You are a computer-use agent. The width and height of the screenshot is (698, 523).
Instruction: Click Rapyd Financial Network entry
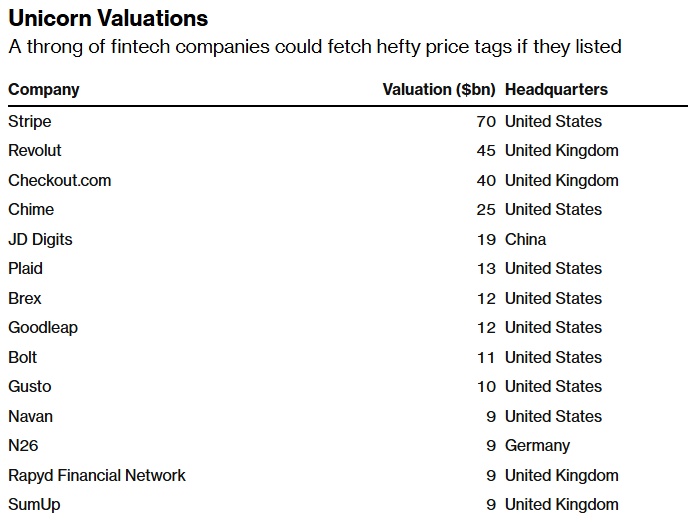[x=97, y=476]
